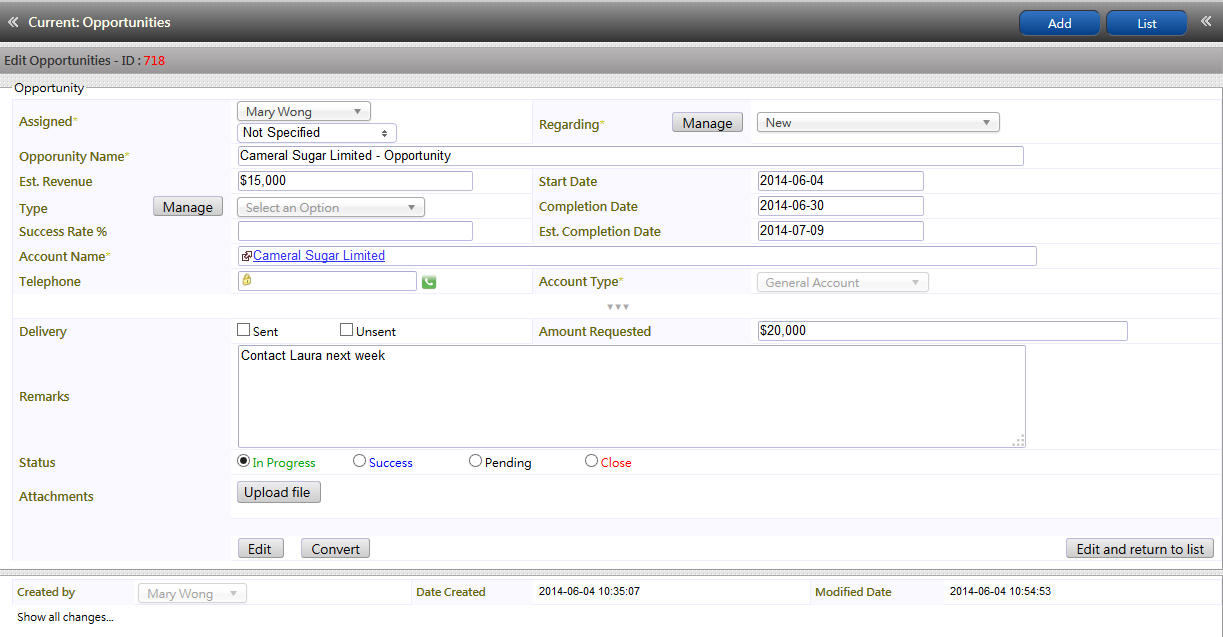The height and width of the screenshot is (637, 1223).
Task: Open the Type Select an Option dropdown
Action: (331, 207)
